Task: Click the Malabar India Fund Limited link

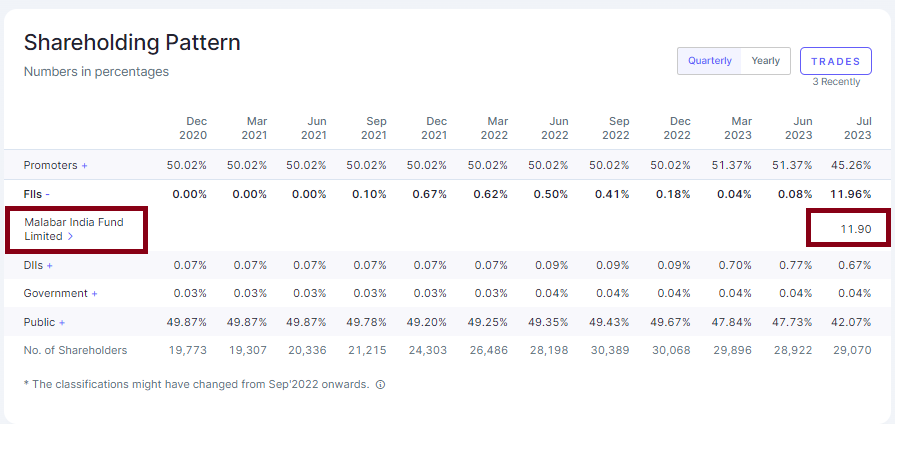Action: coord(74,229)
